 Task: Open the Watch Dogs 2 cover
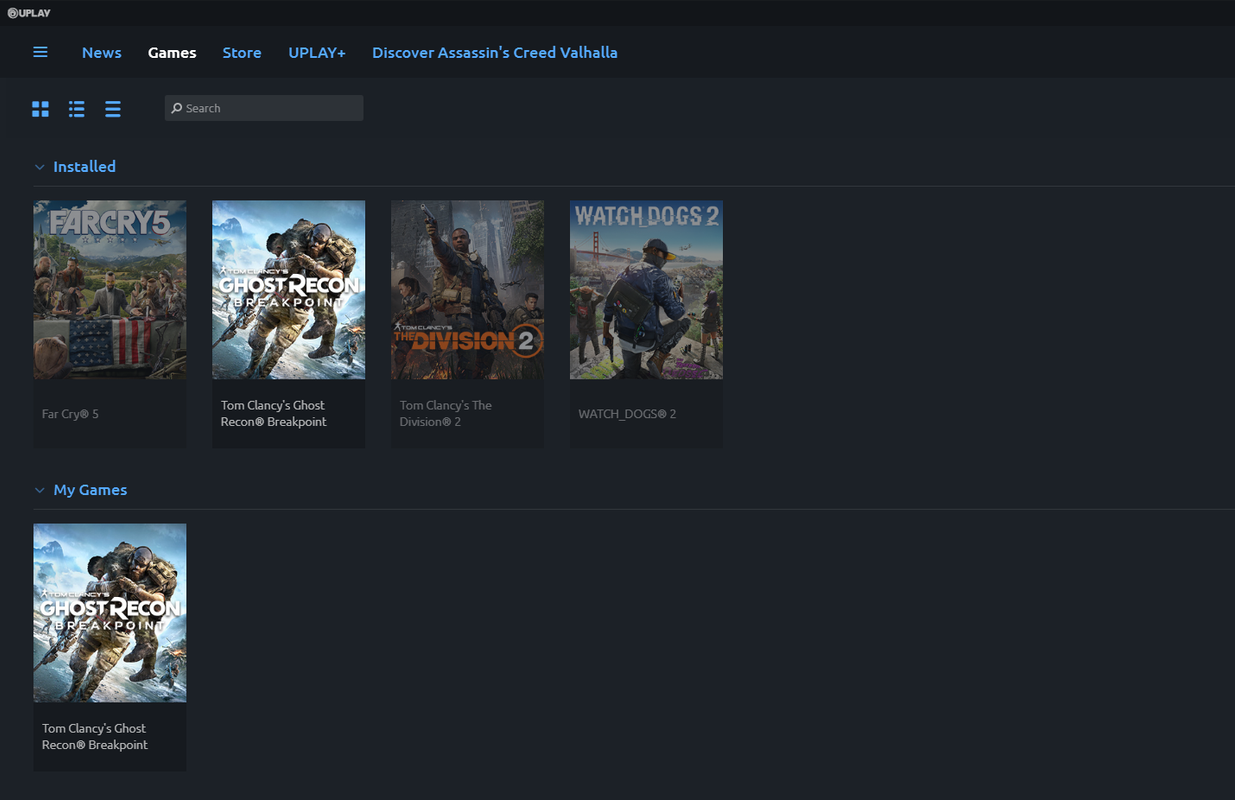[647, 290]
